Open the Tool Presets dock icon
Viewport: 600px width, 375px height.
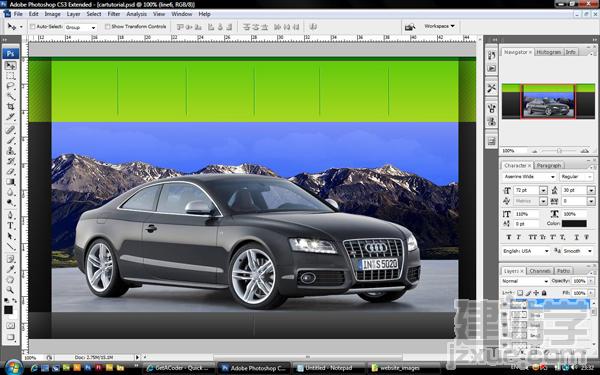[492, 89]
